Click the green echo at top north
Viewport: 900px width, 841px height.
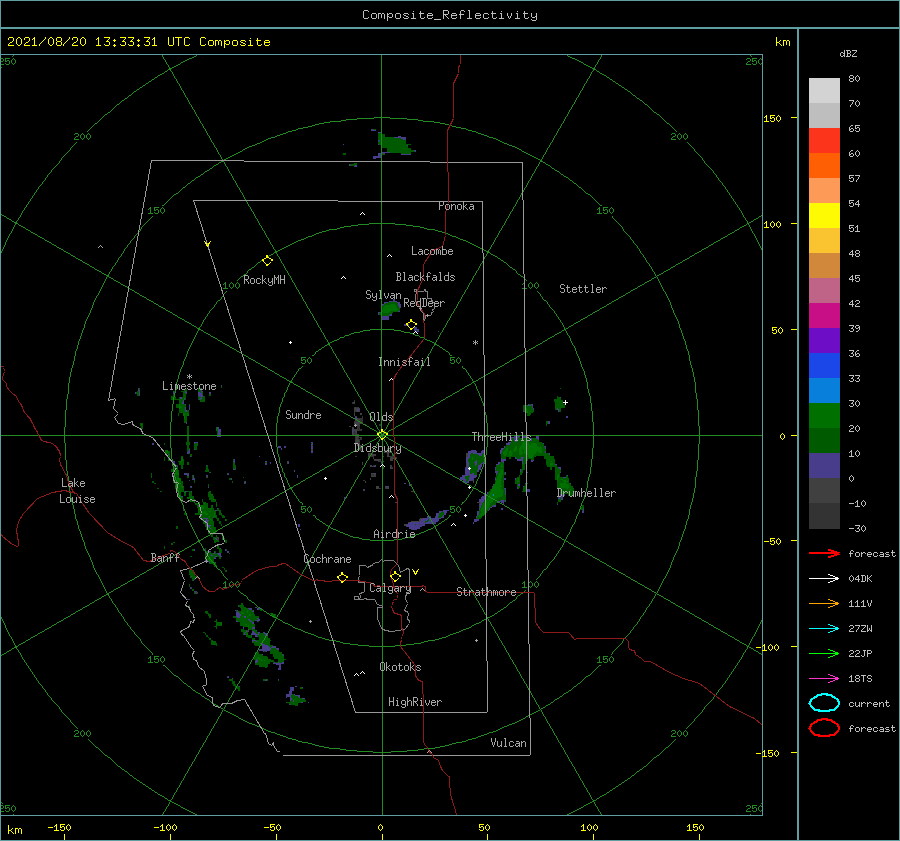point(394,144)
